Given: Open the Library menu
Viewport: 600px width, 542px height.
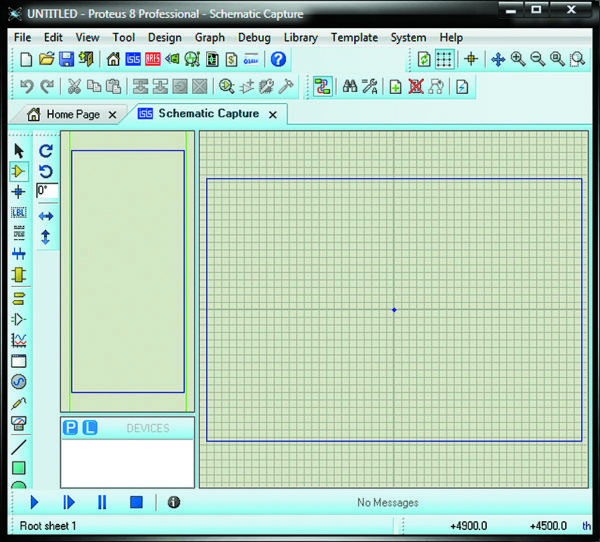Looking at the screenshot, I should coord(301,38).
